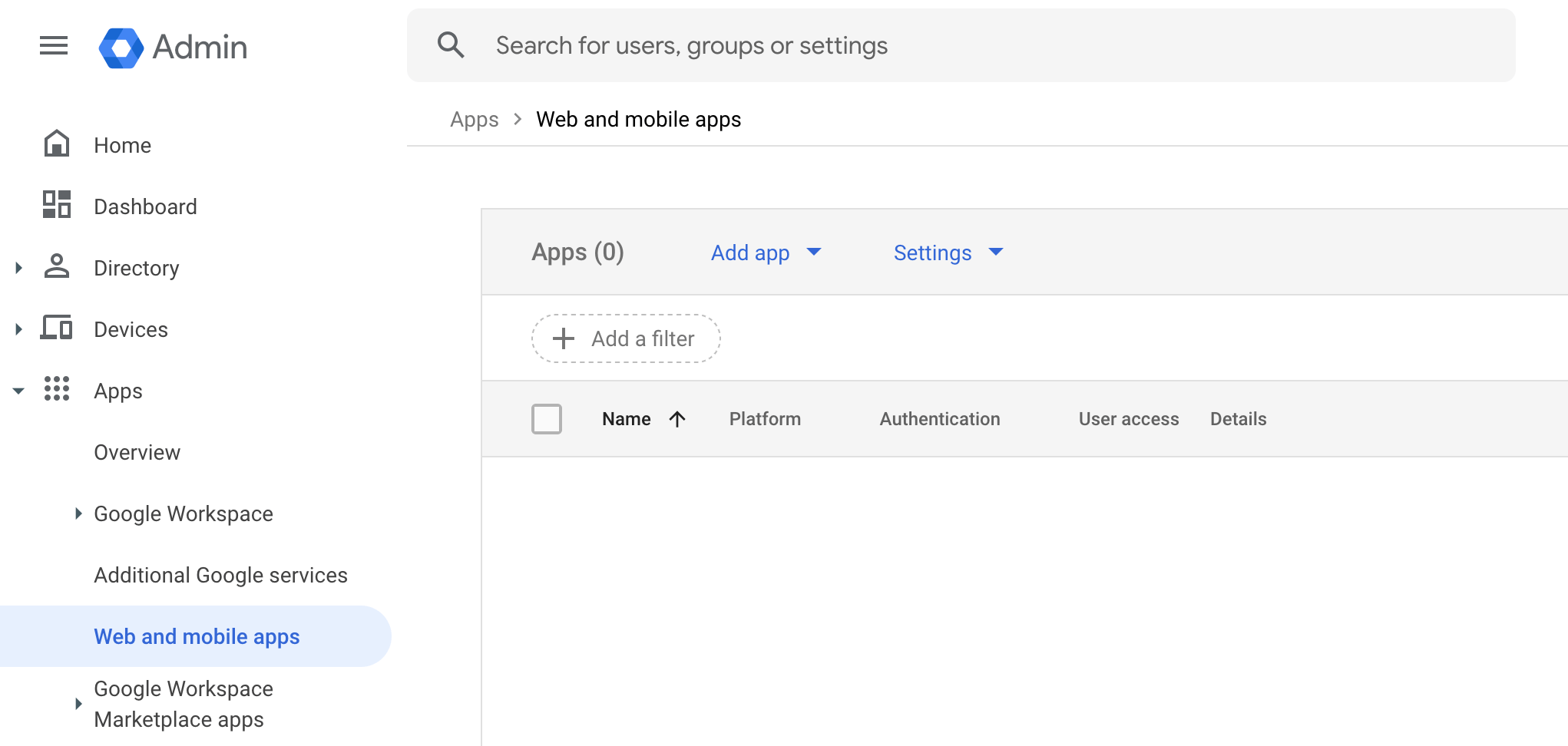Expand the Google Workspace submenu arrow
Viewport: 1568px width, 746px height.
78,513
